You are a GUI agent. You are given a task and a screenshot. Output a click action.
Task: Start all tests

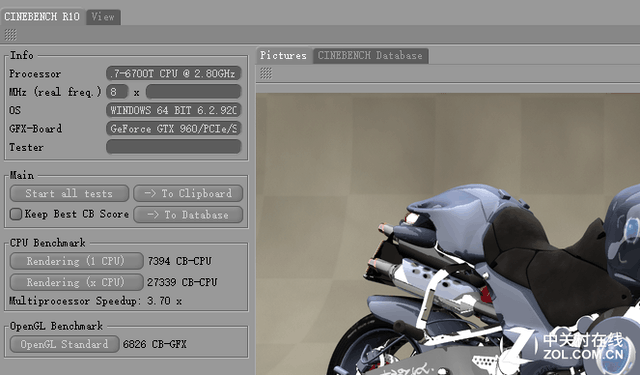click(x=69, y=193)
